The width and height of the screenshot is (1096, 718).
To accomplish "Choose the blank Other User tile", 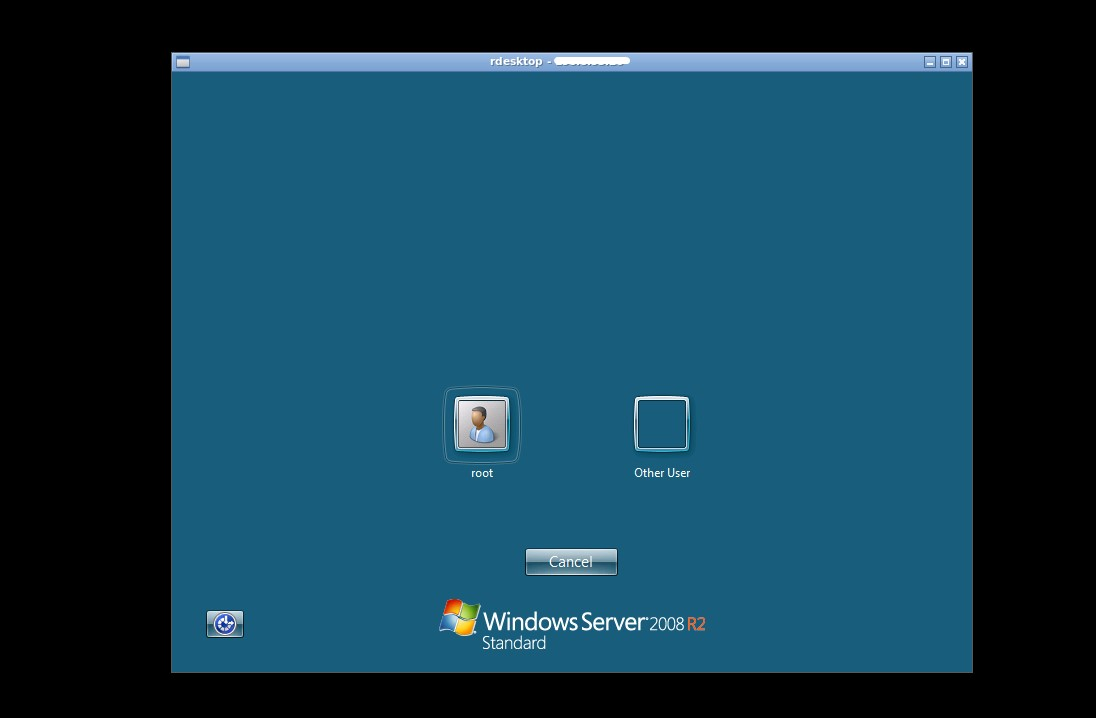I will point(662,424).
